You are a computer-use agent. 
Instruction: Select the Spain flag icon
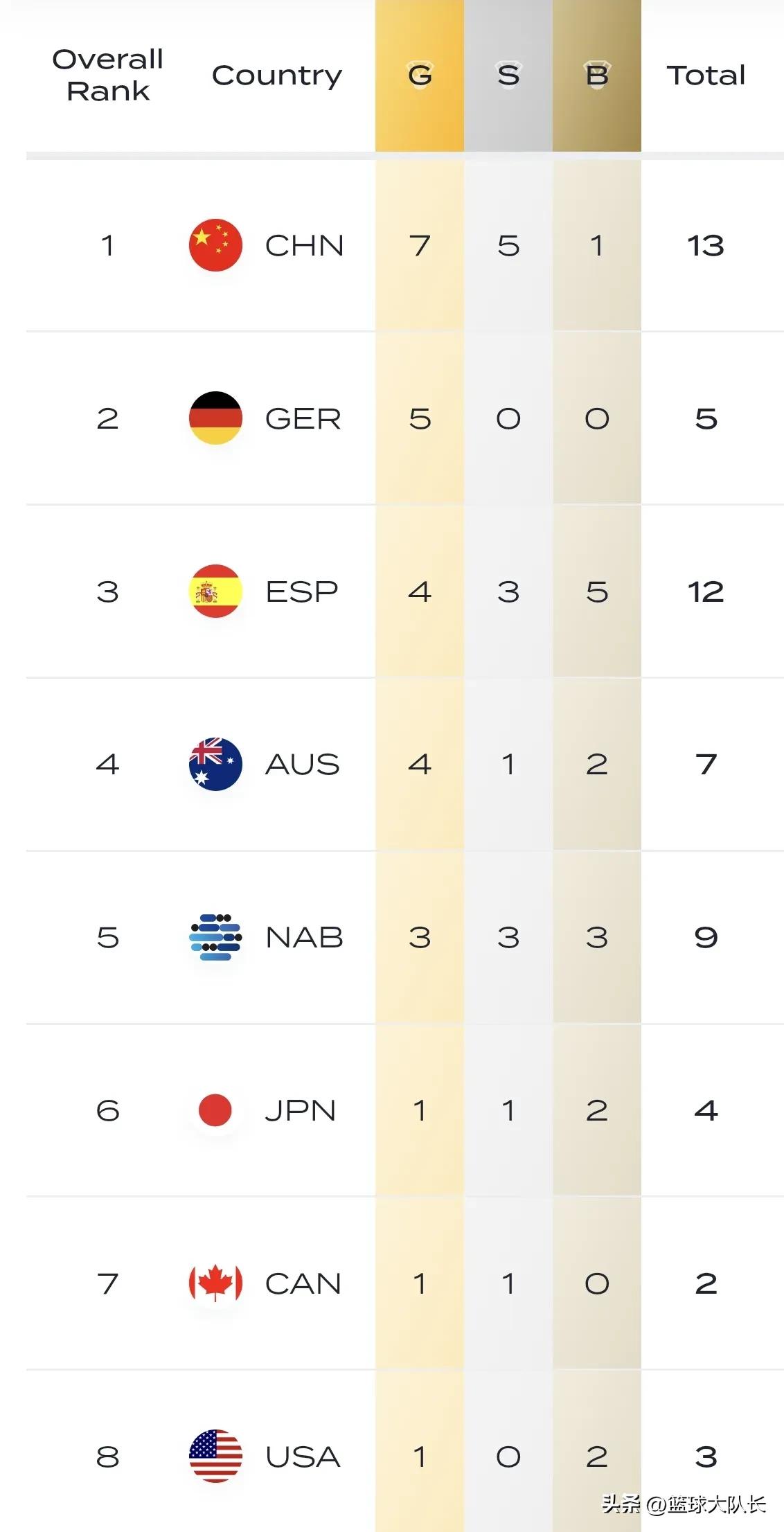click(215, 591)
